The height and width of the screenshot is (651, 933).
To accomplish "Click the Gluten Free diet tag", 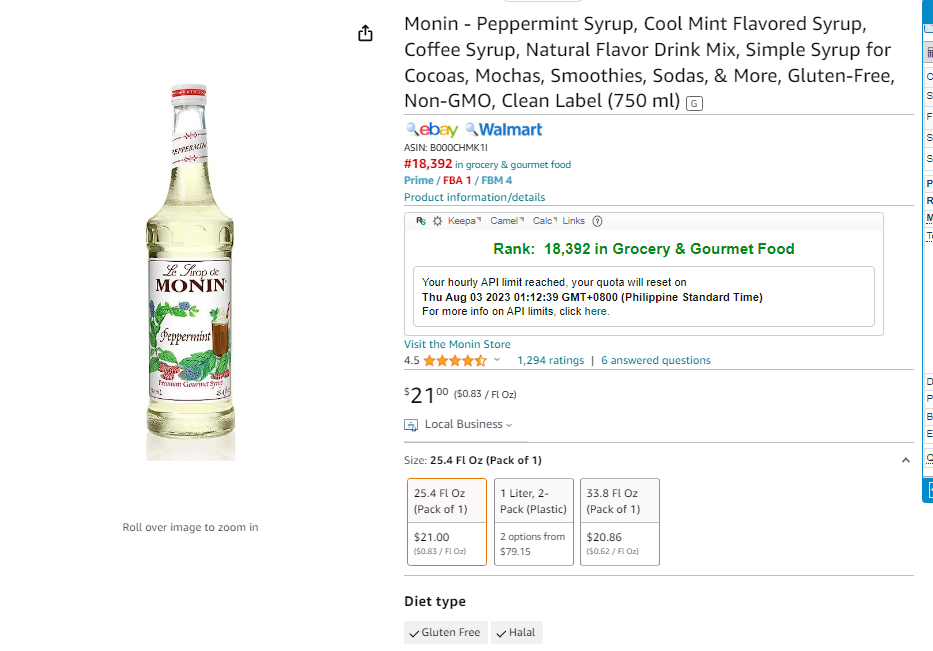I will tap(446, 633).
